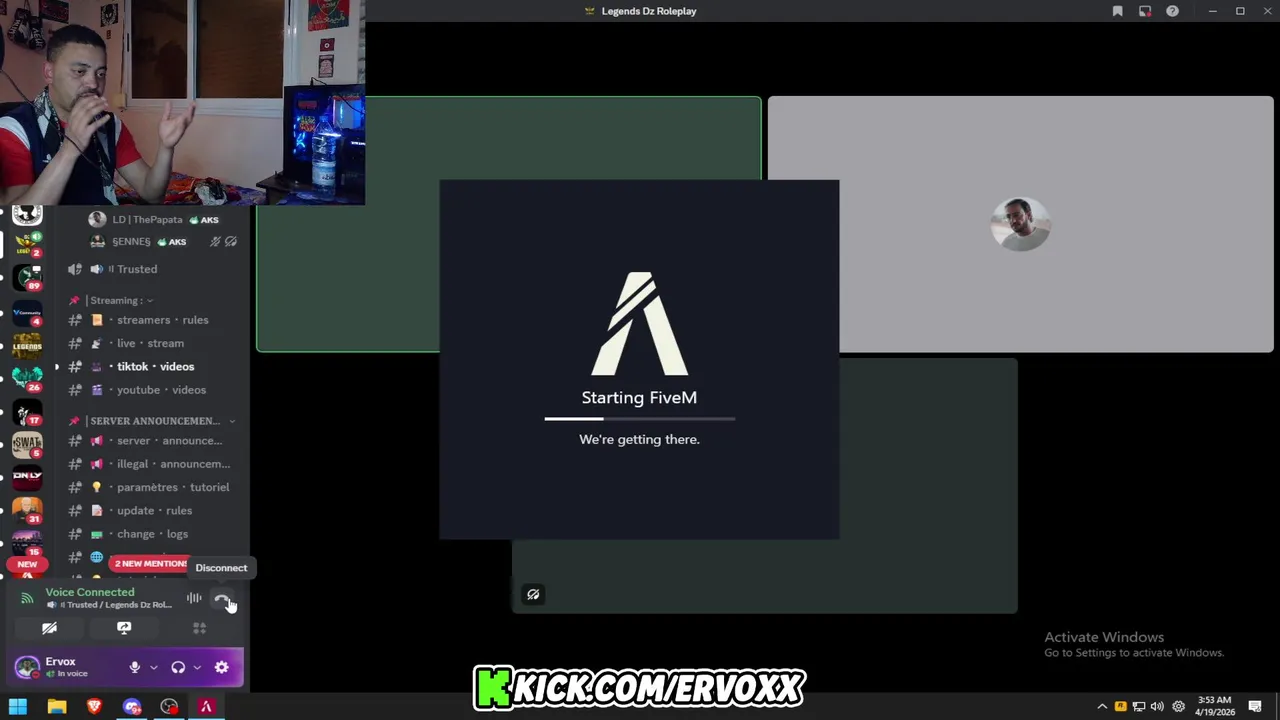Open Windows notification center
The image size is (1280, 720).
coord(1254,707)
